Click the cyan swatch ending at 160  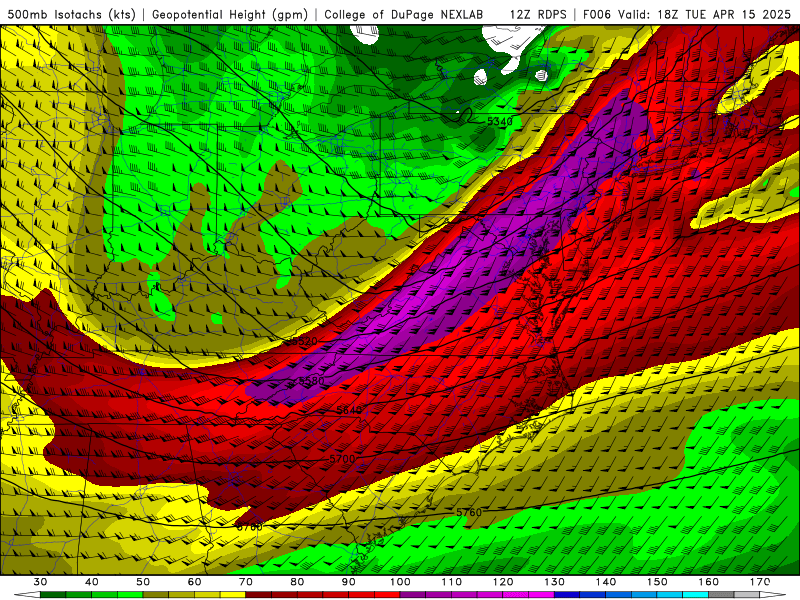pyautogui.click(x=696, y=595)
